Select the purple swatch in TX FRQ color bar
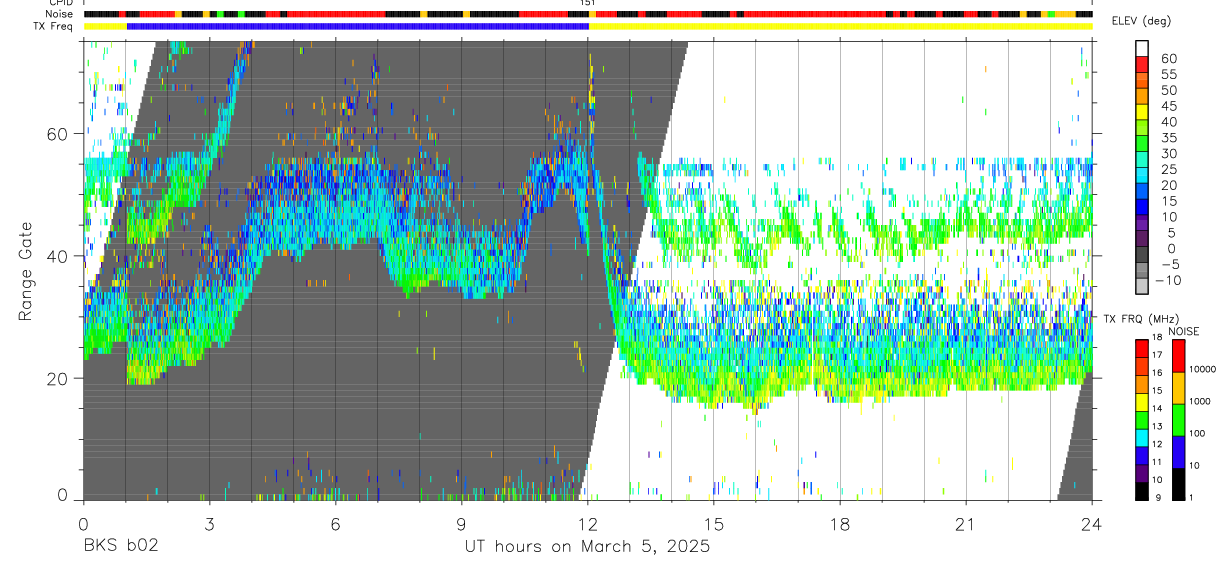Image resolution: width=1228 pixels, height=567 pixels. click(x=1142, y=473)
